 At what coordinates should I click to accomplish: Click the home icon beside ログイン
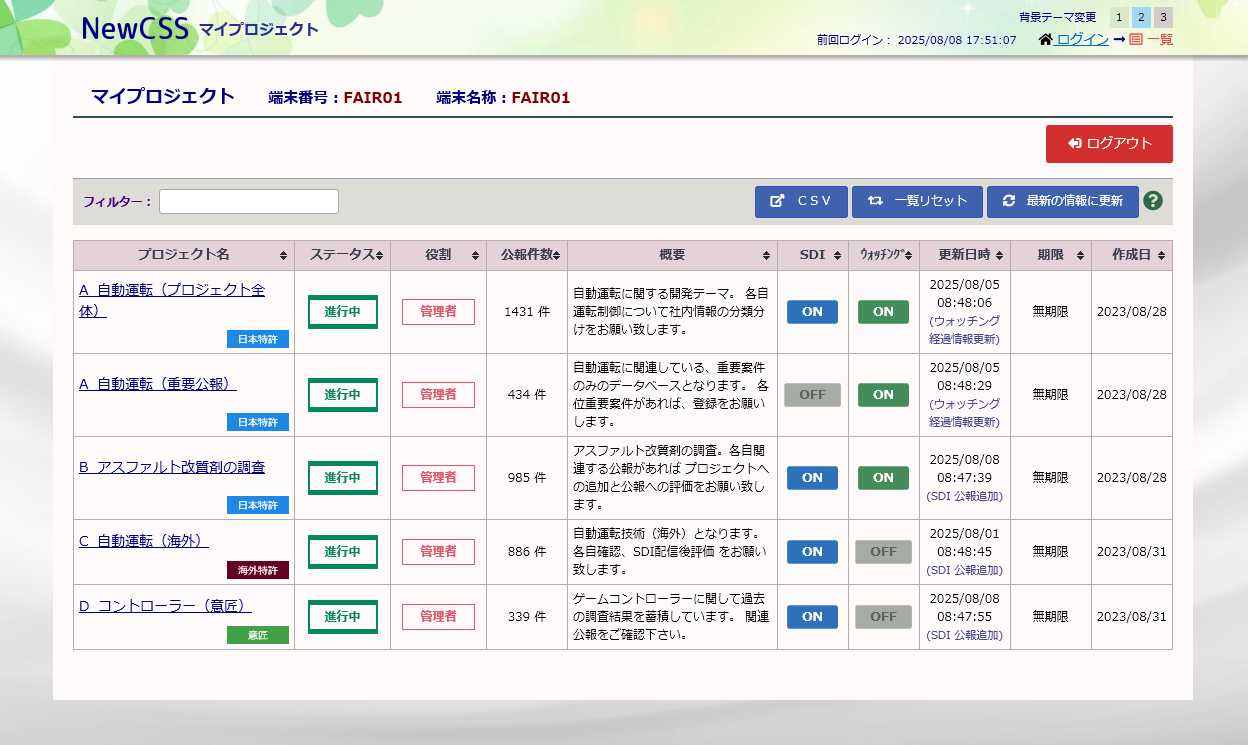click(x=1046, y=39)
